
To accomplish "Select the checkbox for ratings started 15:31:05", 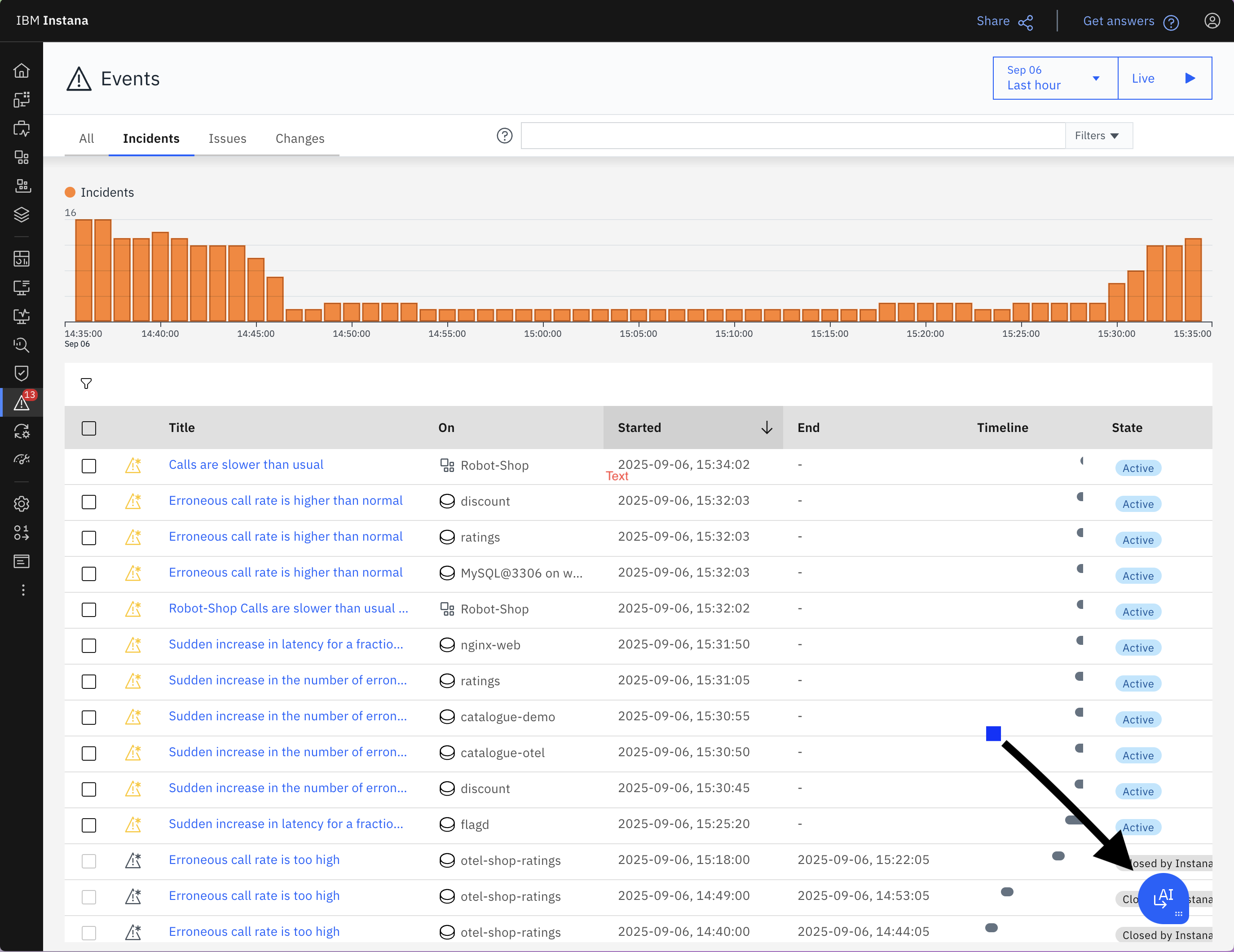I will click(x=89, y=682).
